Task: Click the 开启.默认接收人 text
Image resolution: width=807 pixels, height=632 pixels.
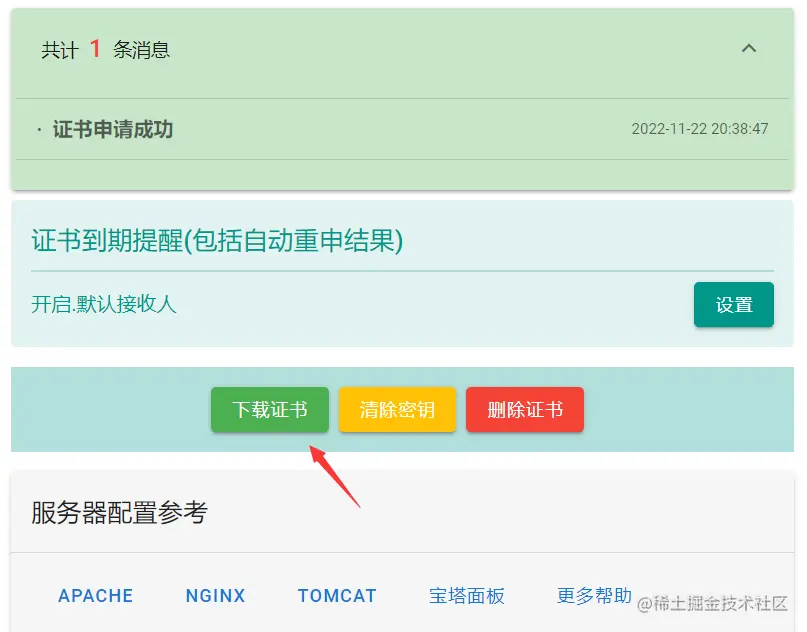Action: point(104,304)
